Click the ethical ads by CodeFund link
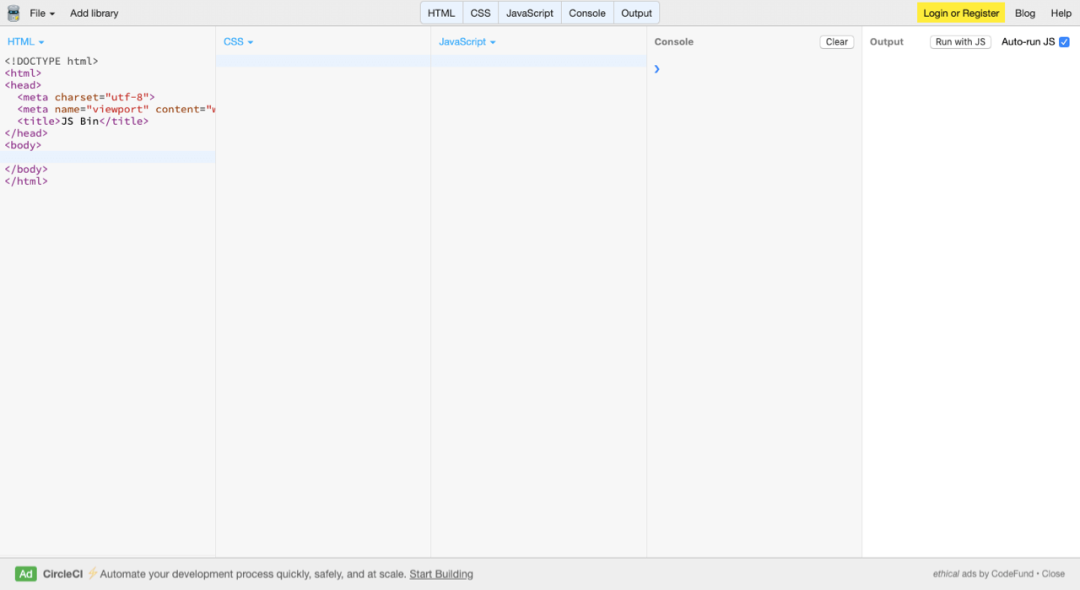 [x=983, y=574]
